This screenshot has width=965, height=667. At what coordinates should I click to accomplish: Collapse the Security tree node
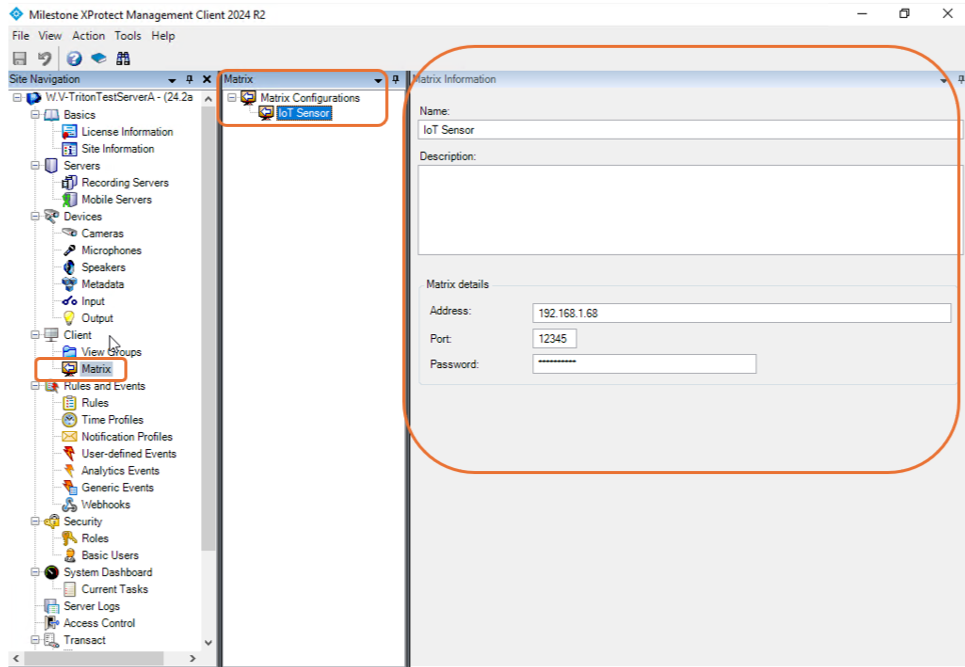35,521
